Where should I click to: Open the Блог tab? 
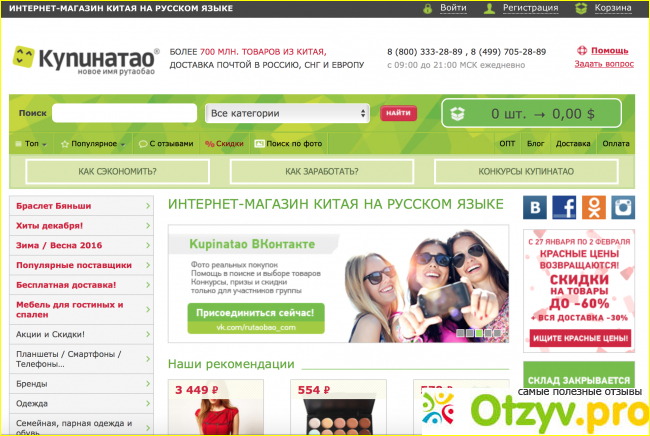point(535,144)
